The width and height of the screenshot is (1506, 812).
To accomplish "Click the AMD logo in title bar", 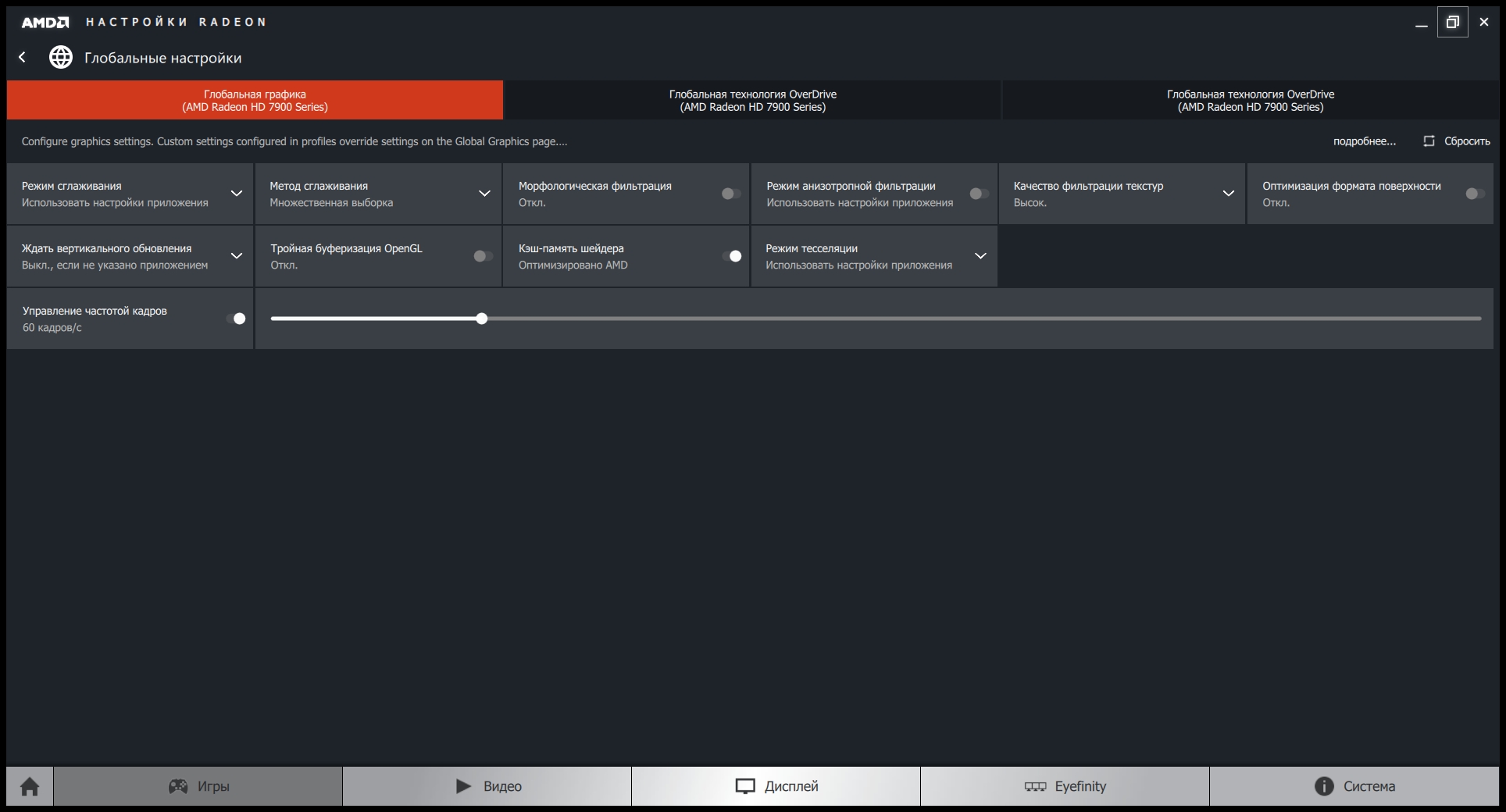I will [45, 23].
